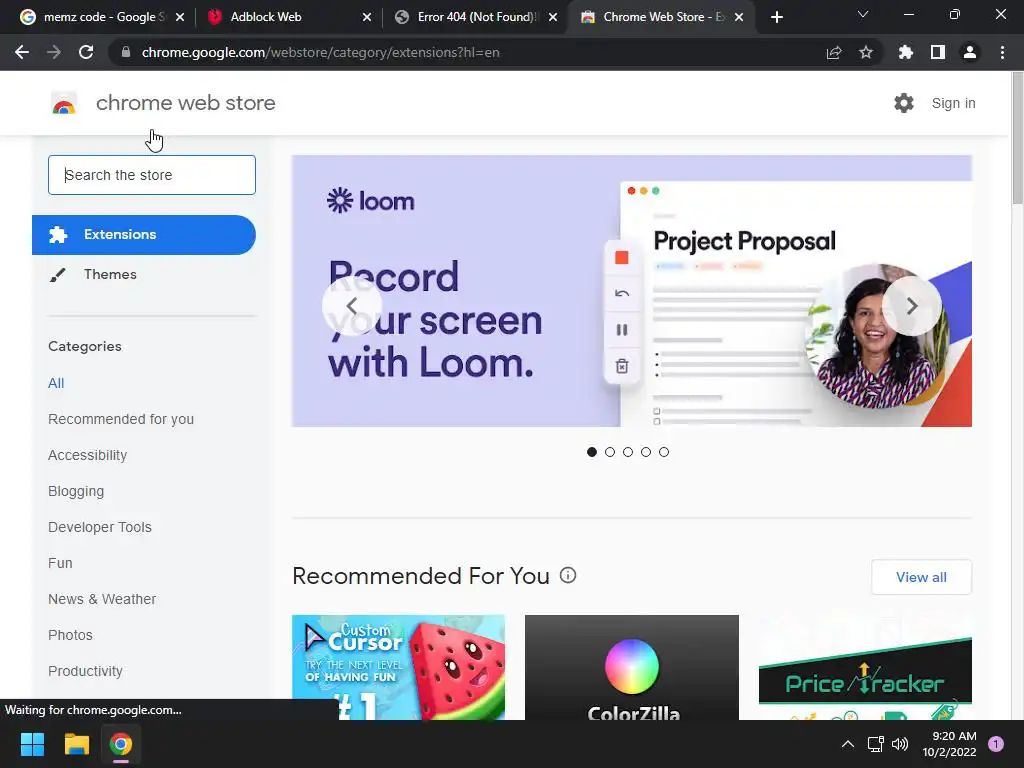Select second carousel dot indicator

point(610,452)
